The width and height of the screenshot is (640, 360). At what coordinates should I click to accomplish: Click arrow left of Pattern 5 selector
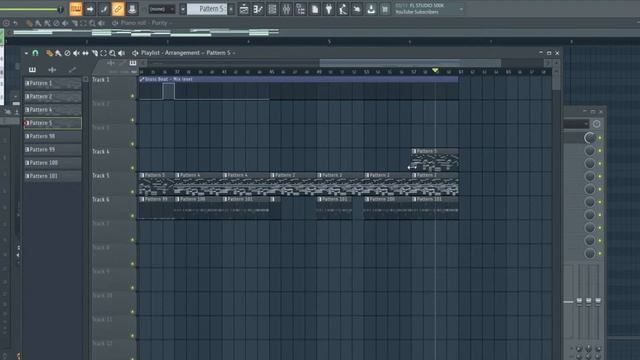click(x=183, y=9)
